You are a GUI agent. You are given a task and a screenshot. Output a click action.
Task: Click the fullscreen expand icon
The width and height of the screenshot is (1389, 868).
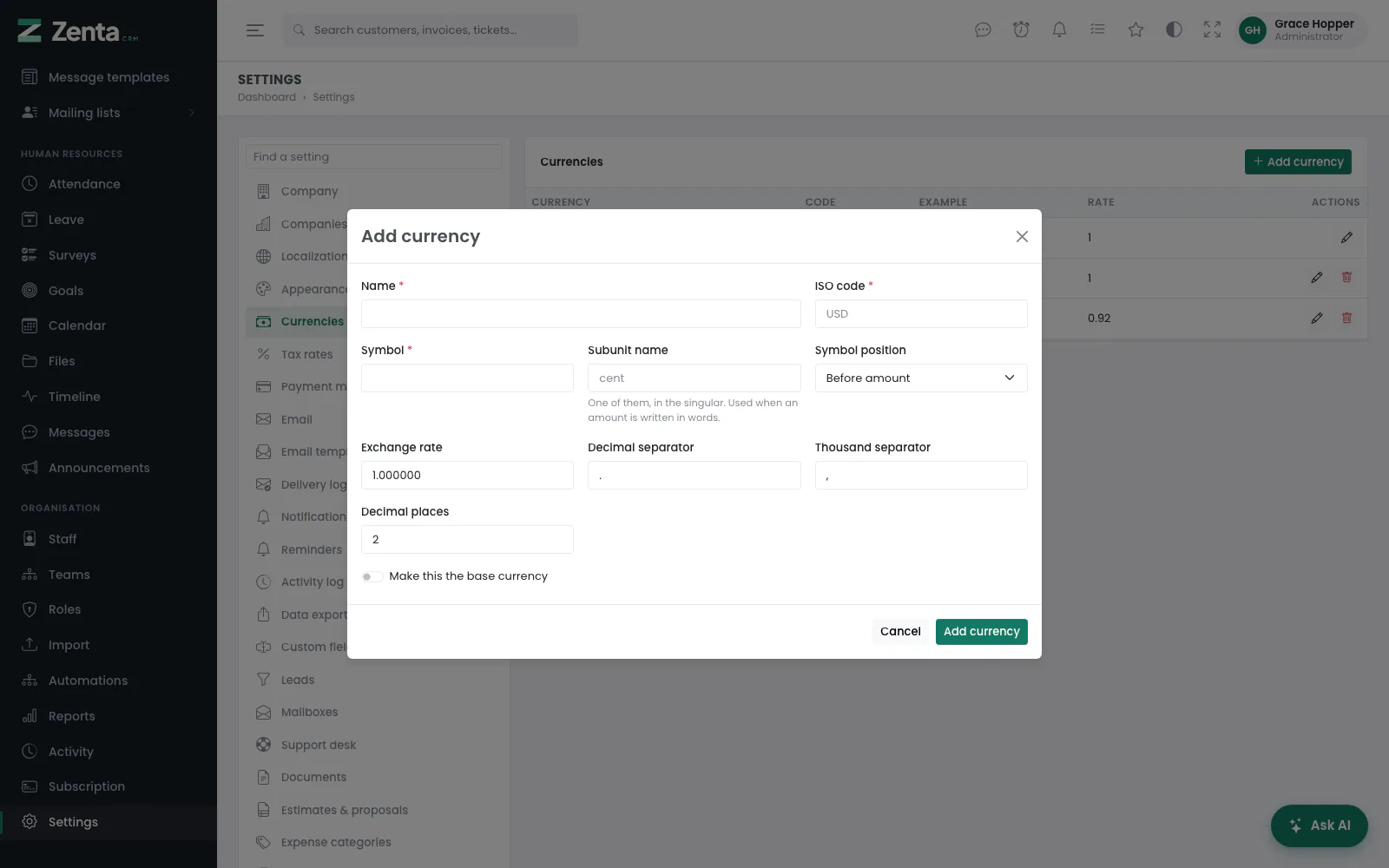click(1212, 30)
